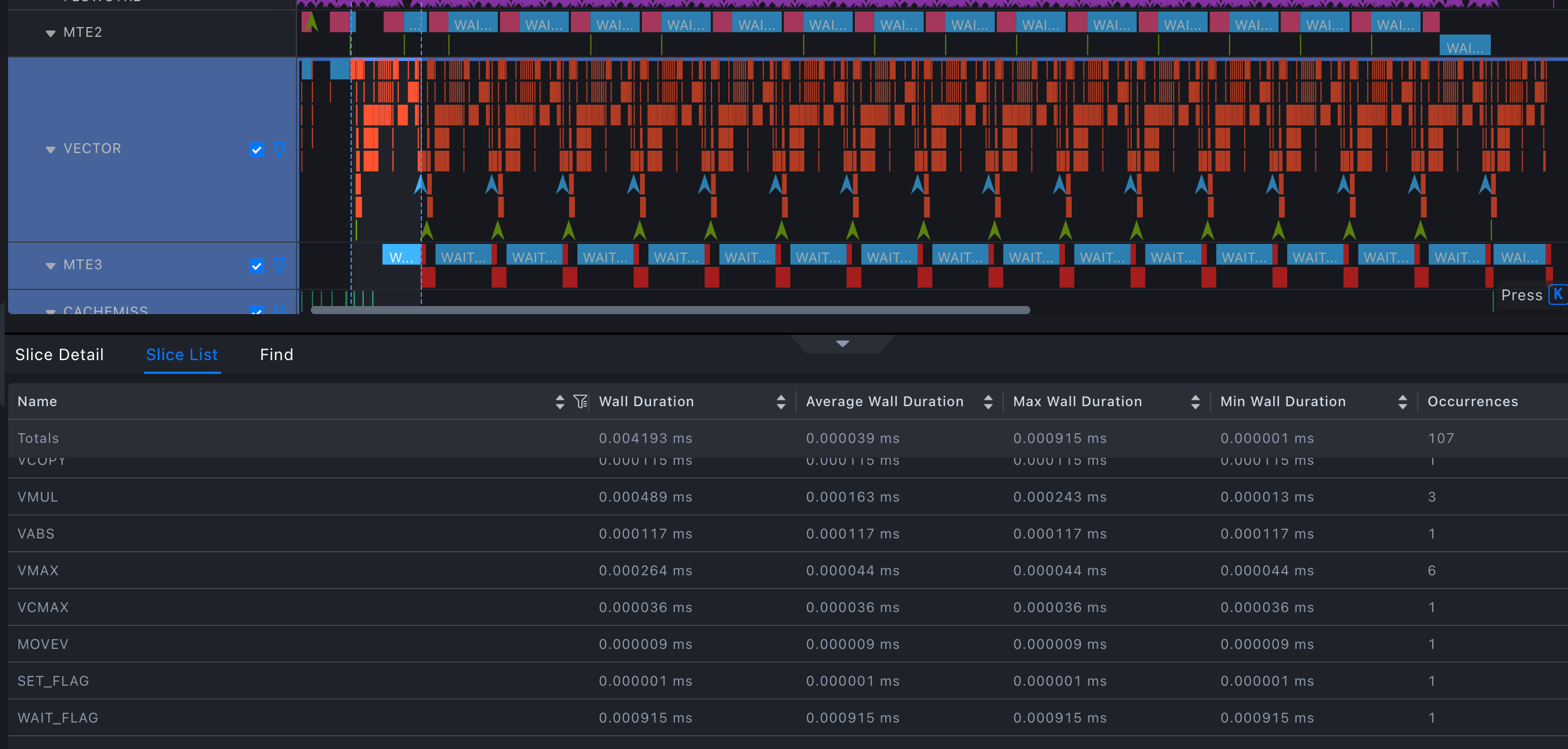Sort by Min Wall Duration arrows
This screenshot has height=749, width=1568.
point(1402,402)
